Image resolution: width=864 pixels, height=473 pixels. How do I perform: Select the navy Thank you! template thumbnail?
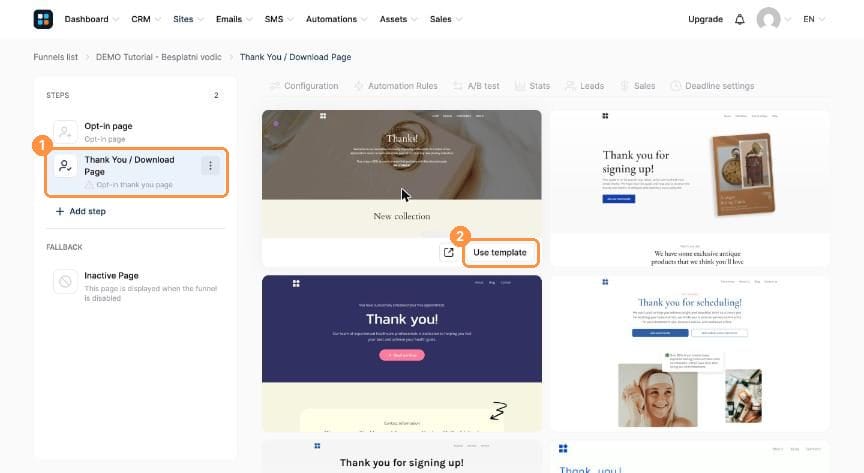tap(402, 353)
